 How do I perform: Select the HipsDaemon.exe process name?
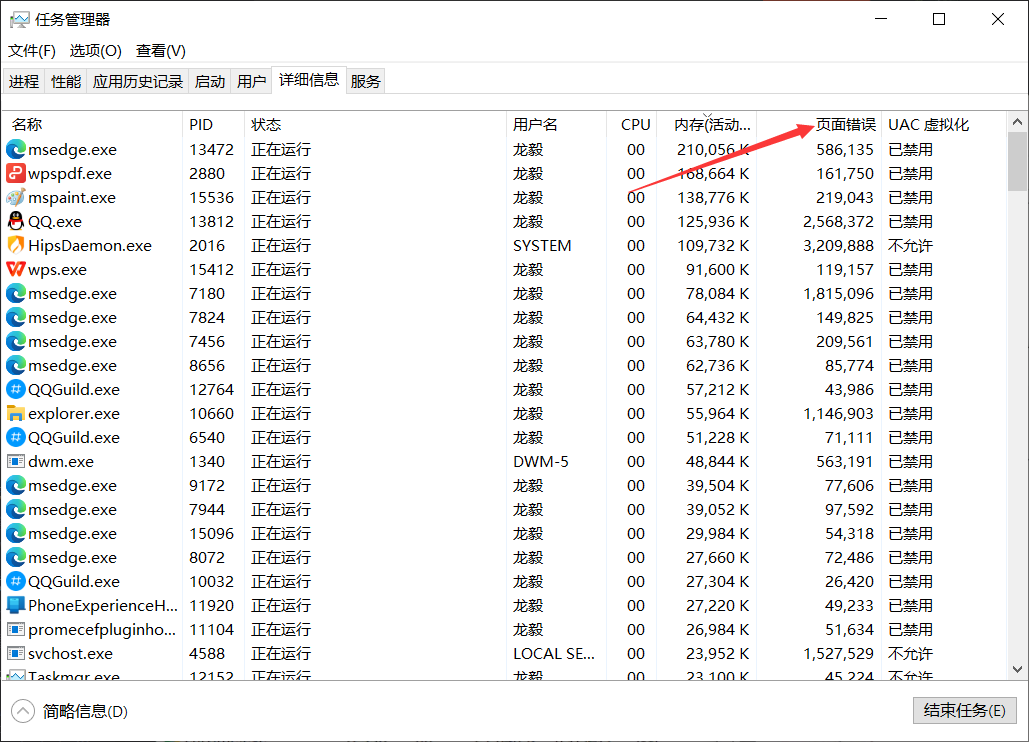tap(90, 245)
